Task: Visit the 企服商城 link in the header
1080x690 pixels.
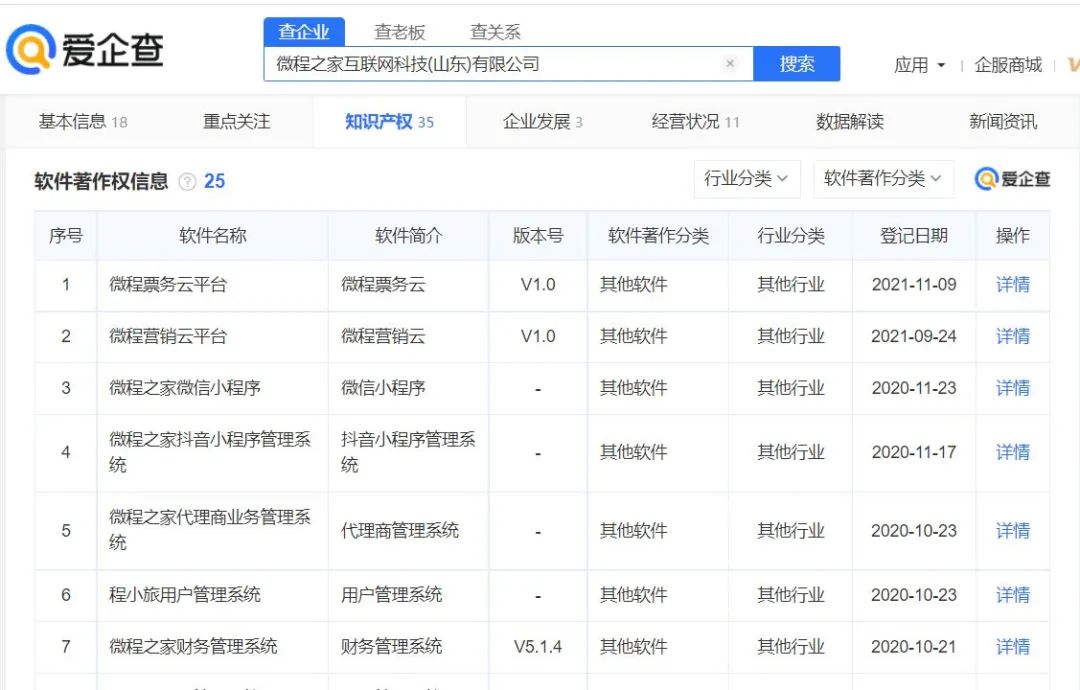Action: point(1007,64)
